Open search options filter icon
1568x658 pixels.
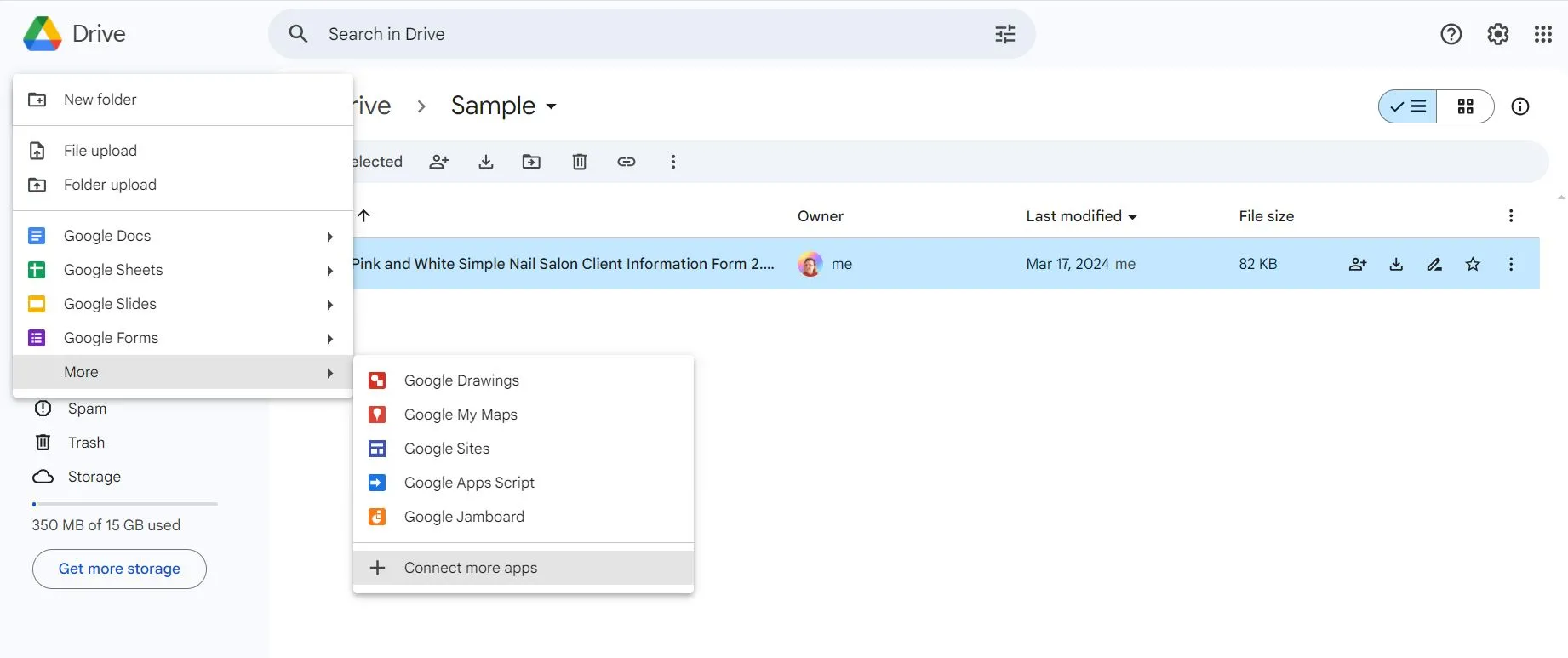pyautogui.click(x=1005, y=34)
